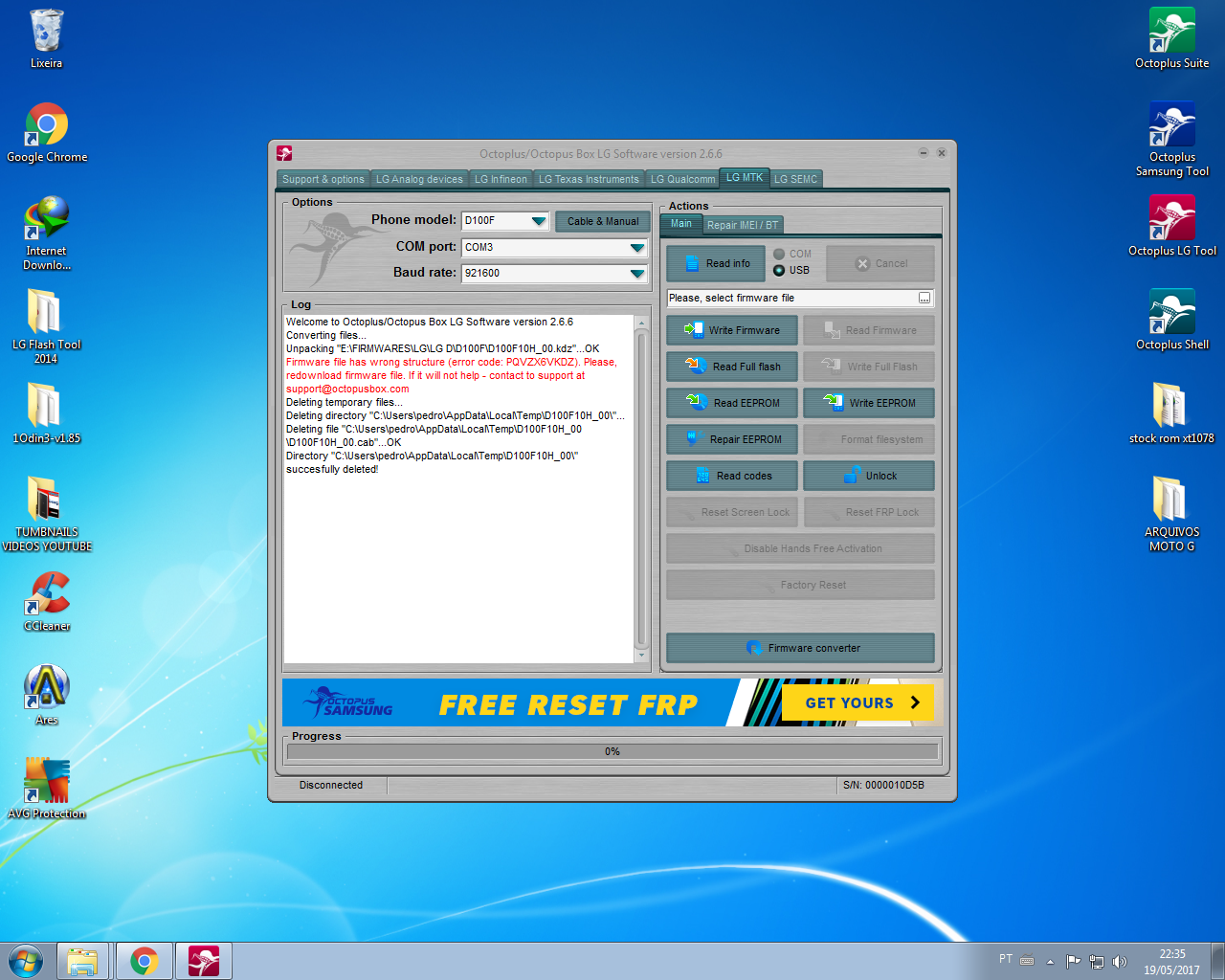
Task: Expand the Phone model dropdown
Action: (x=539, y=221)
